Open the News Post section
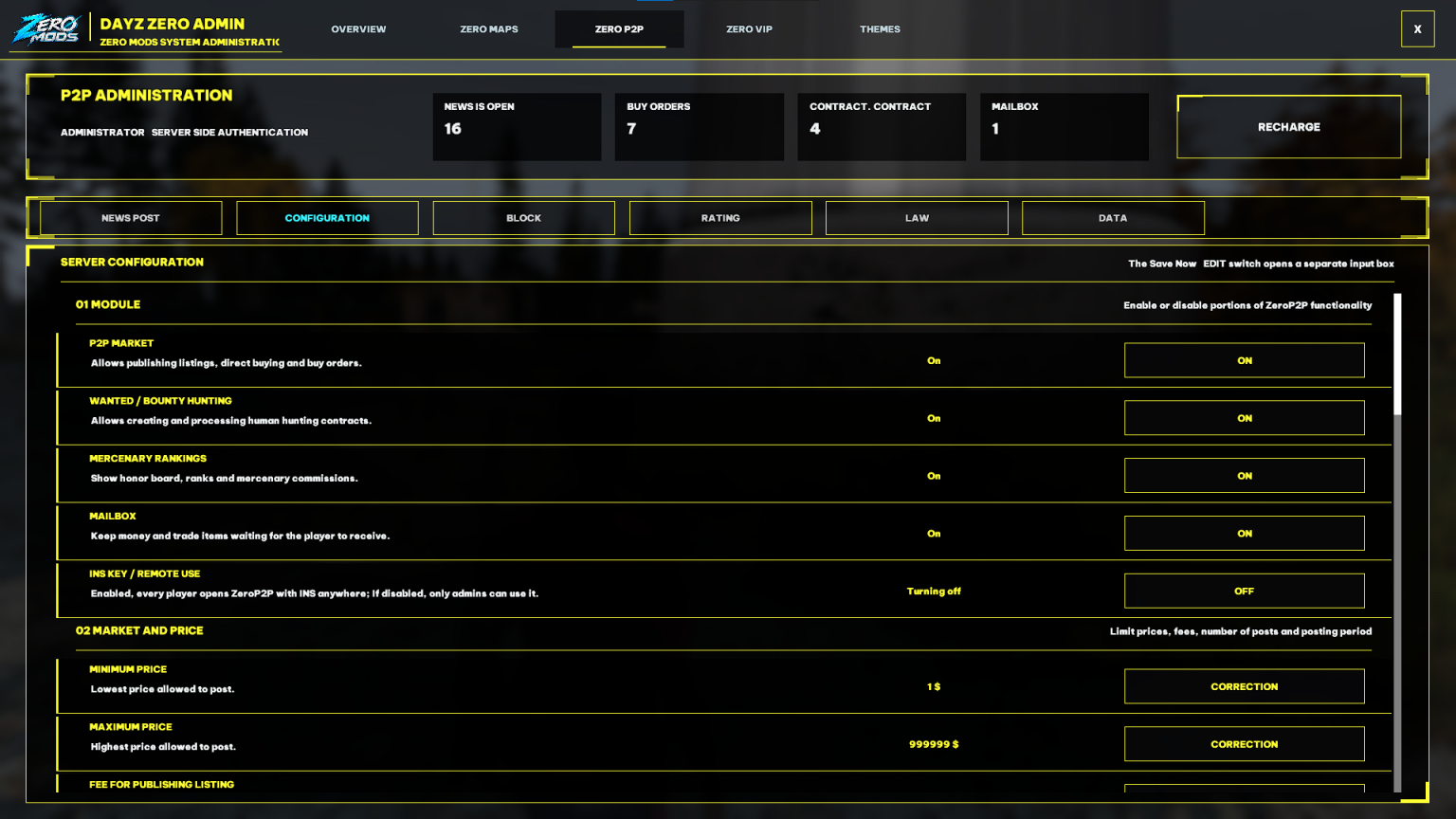 (131, 218)
